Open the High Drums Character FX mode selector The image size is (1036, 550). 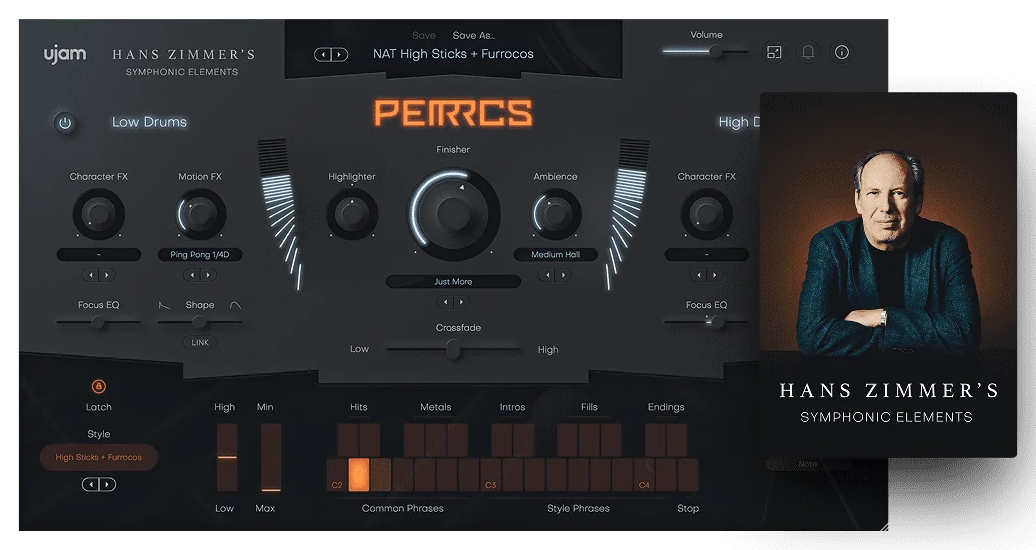tap(706, 255)
